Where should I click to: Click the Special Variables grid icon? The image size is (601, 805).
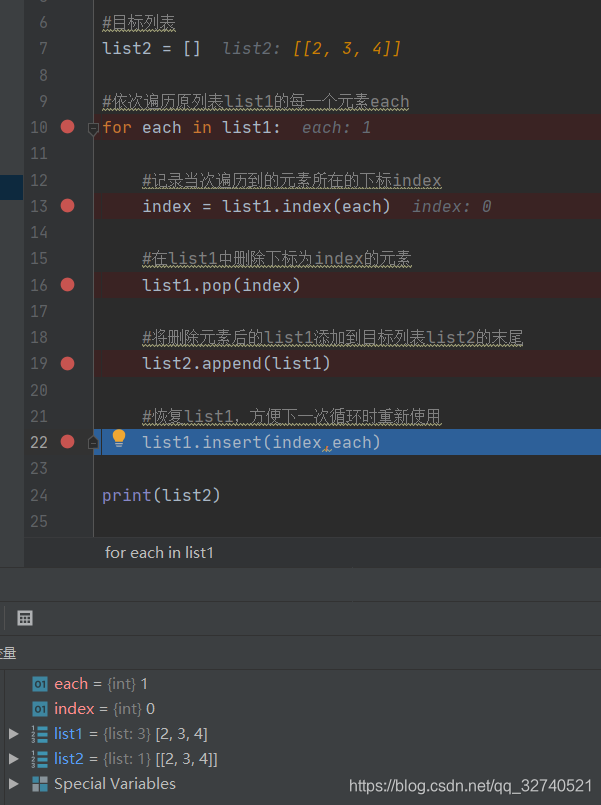[x=40, y=784]
